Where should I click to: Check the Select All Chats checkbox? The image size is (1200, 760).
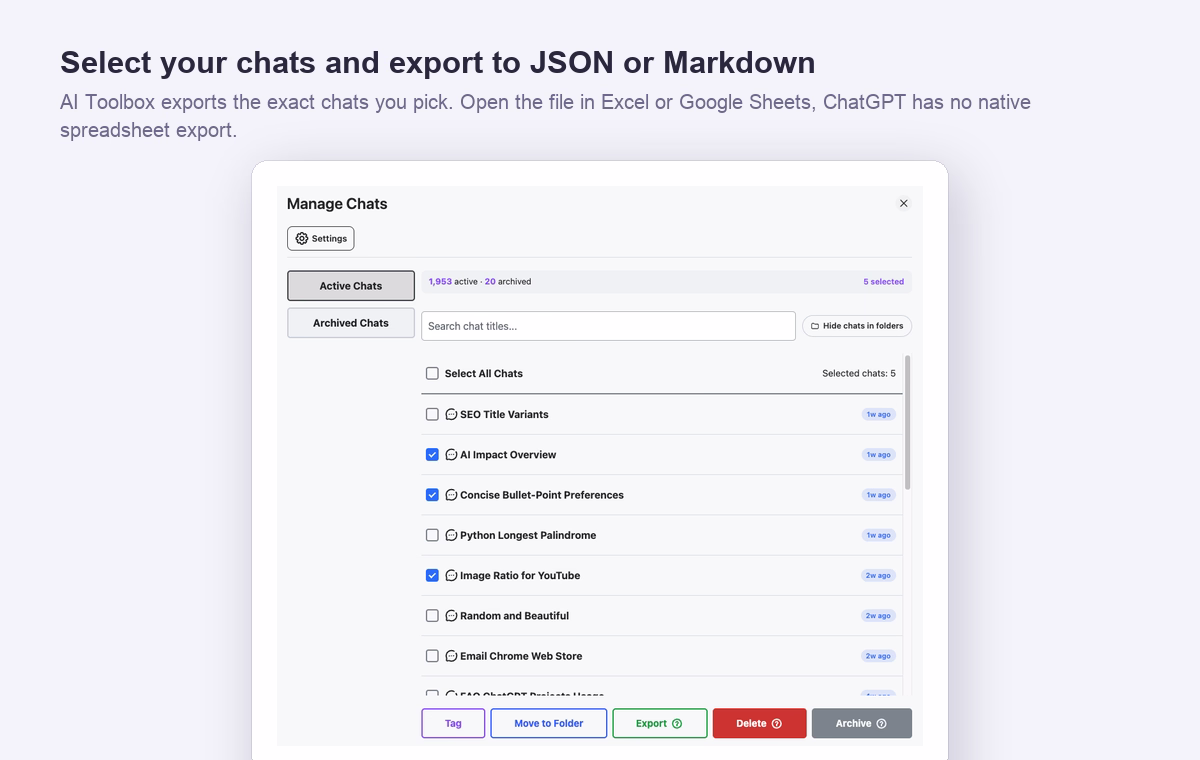coord(432,373)
